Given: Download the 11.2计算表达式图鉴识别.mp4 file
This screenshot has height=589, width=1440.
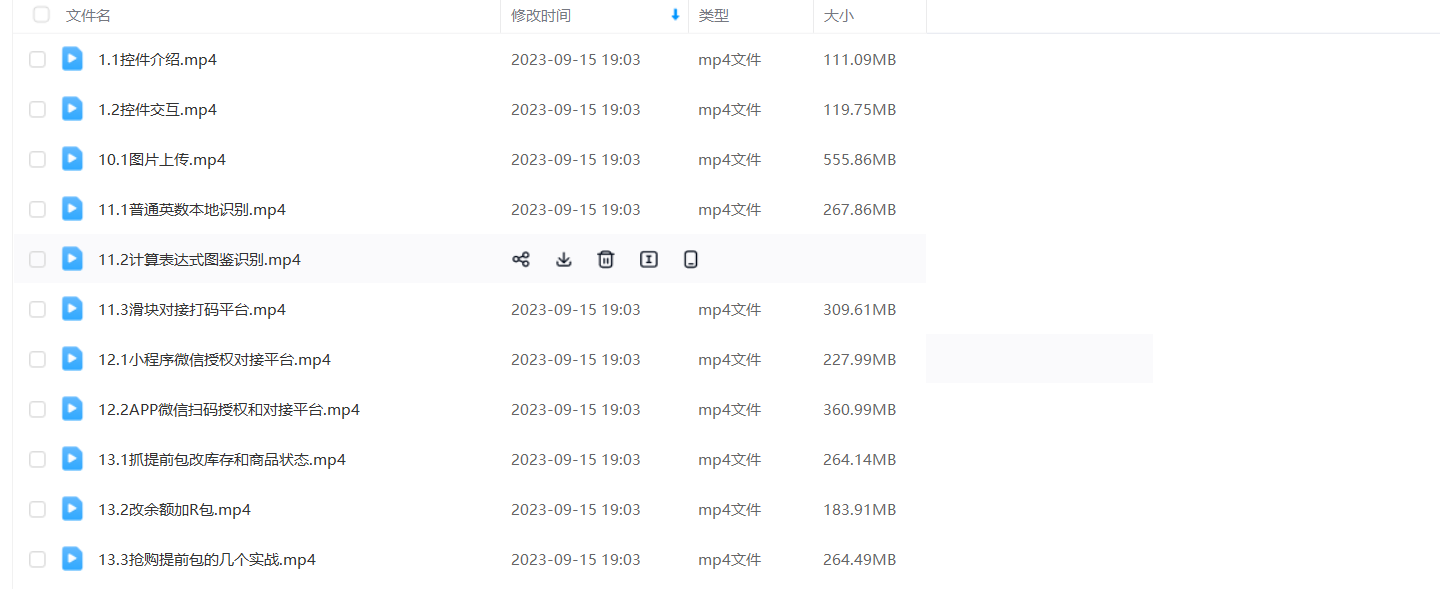Looking at the screenshot, I should 563,260.
